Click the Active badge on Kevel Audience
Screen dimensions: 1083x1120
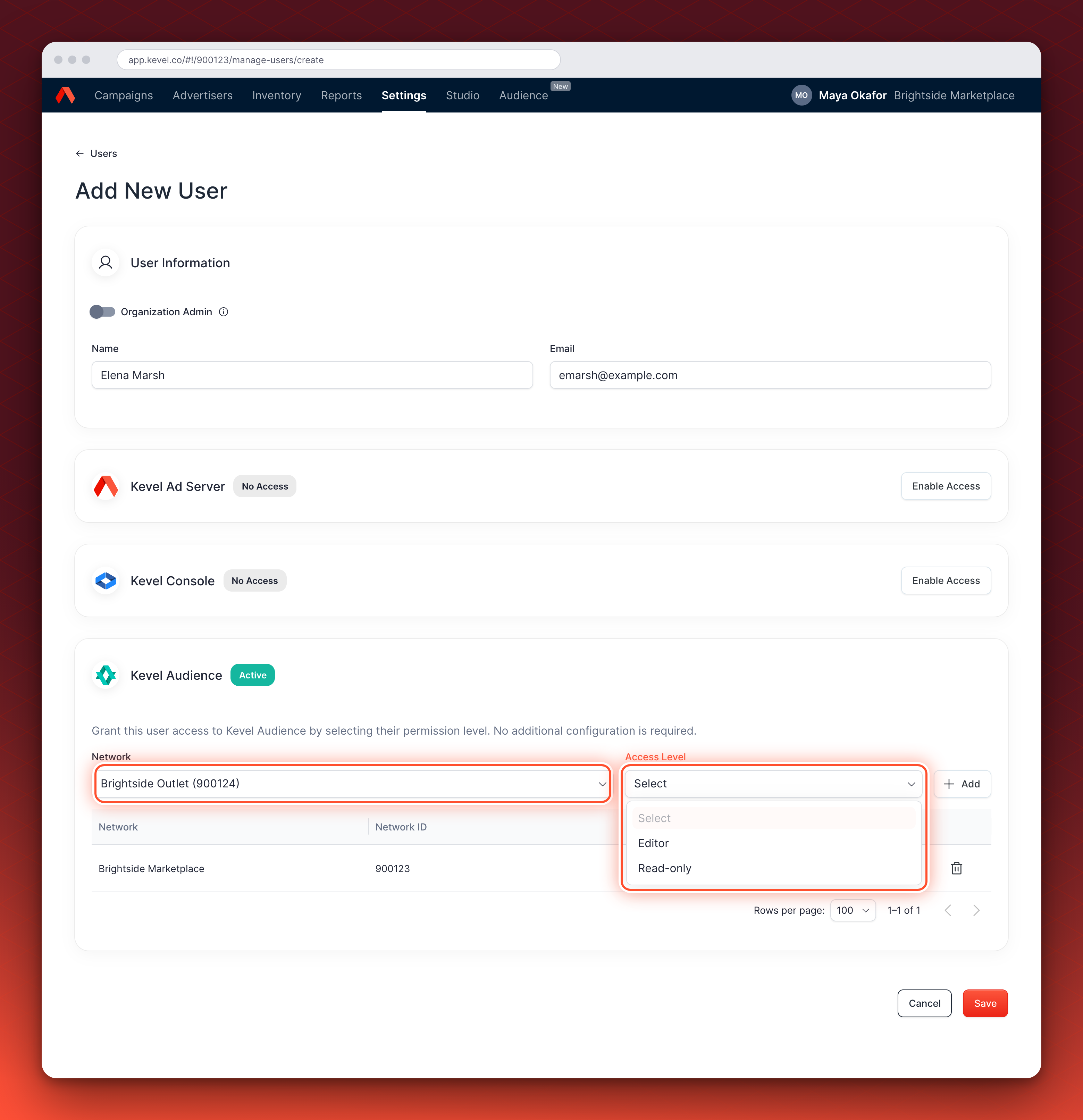(x=252, y=675)
